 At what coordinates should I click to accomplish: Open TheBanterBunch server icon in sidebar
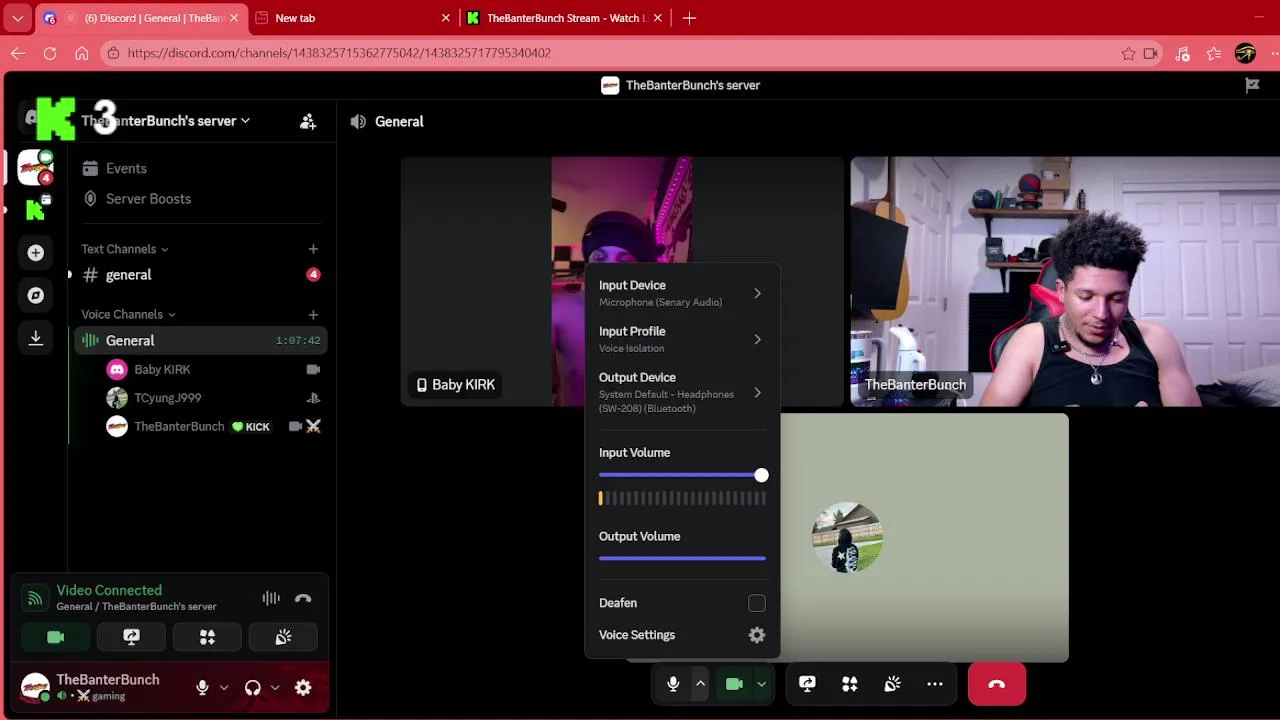point(36,167)
